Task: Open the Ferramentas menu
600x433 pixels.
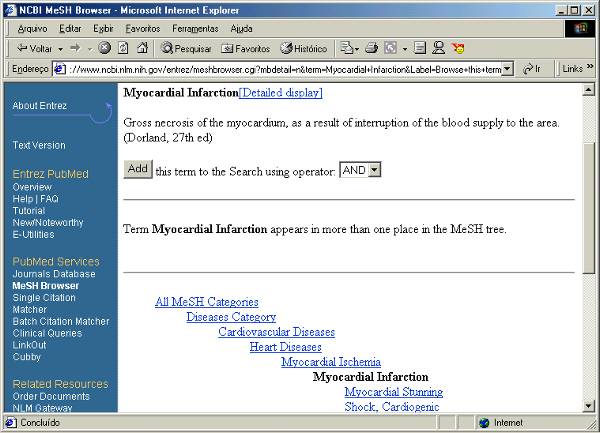Action: 195,29
